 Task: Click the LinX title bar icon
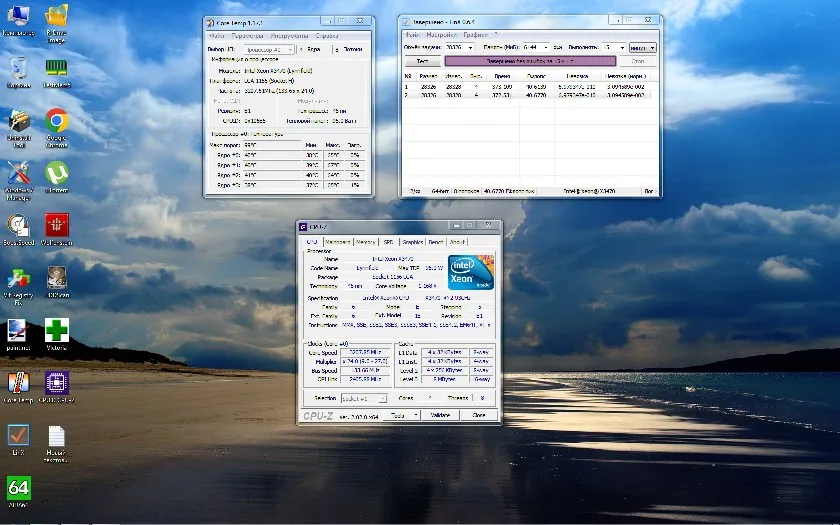pos(406,22)
